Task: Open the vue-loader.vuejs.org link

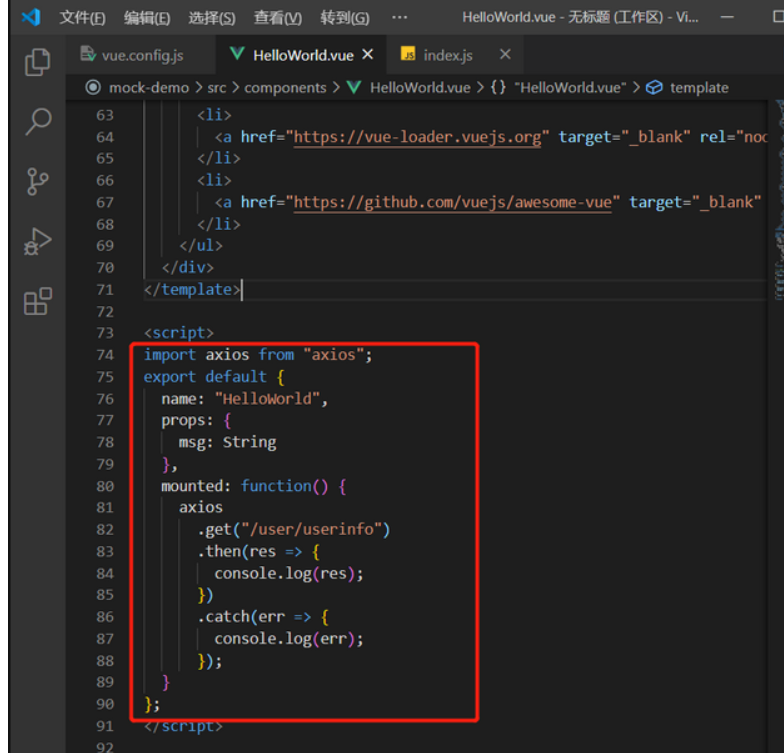Action: (x=417, y=137)
